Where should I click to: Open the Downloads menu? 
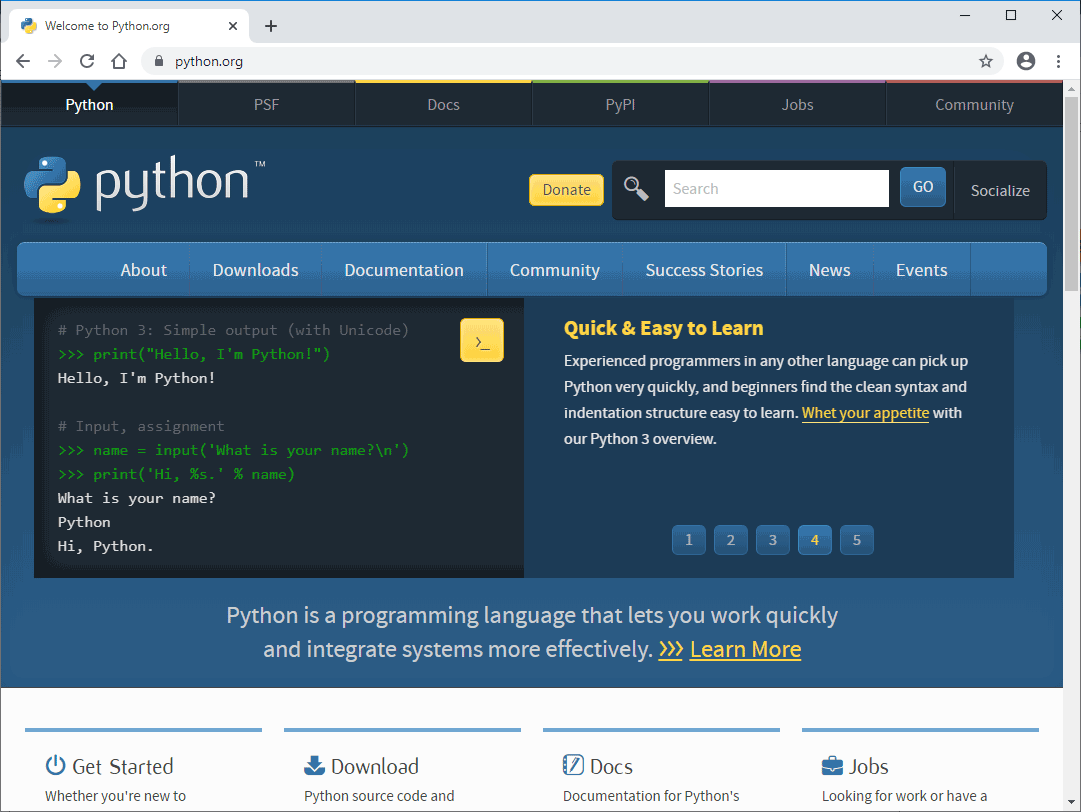click(256, 270)
